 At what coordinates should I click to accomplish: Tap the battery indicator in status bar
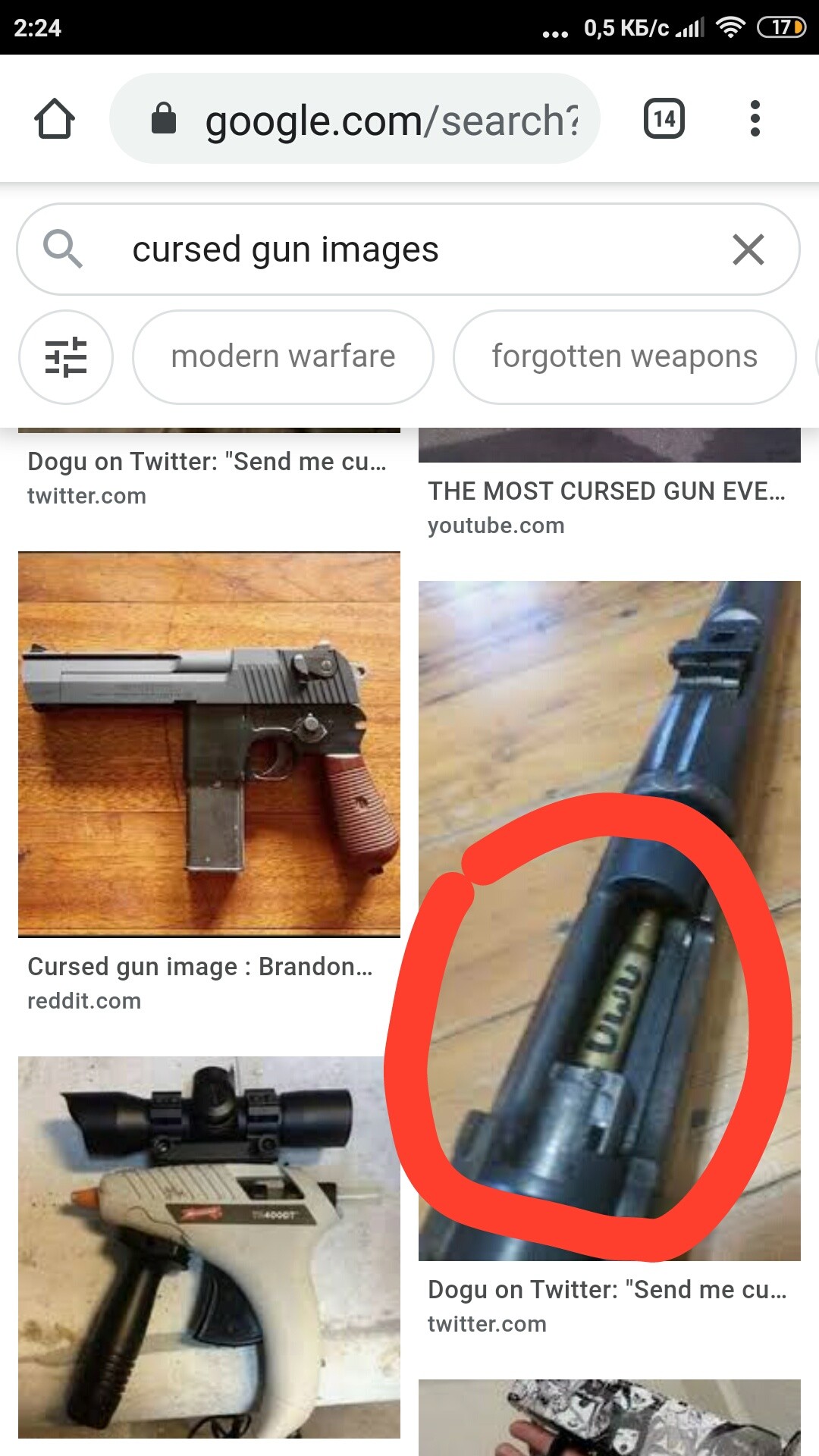pos(782,27)
